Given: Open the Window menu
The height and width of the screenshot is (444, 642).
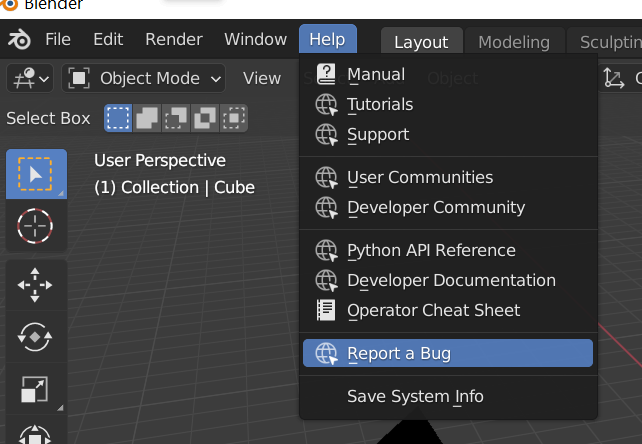Looking at the screenshot, I should coord(255,39).
